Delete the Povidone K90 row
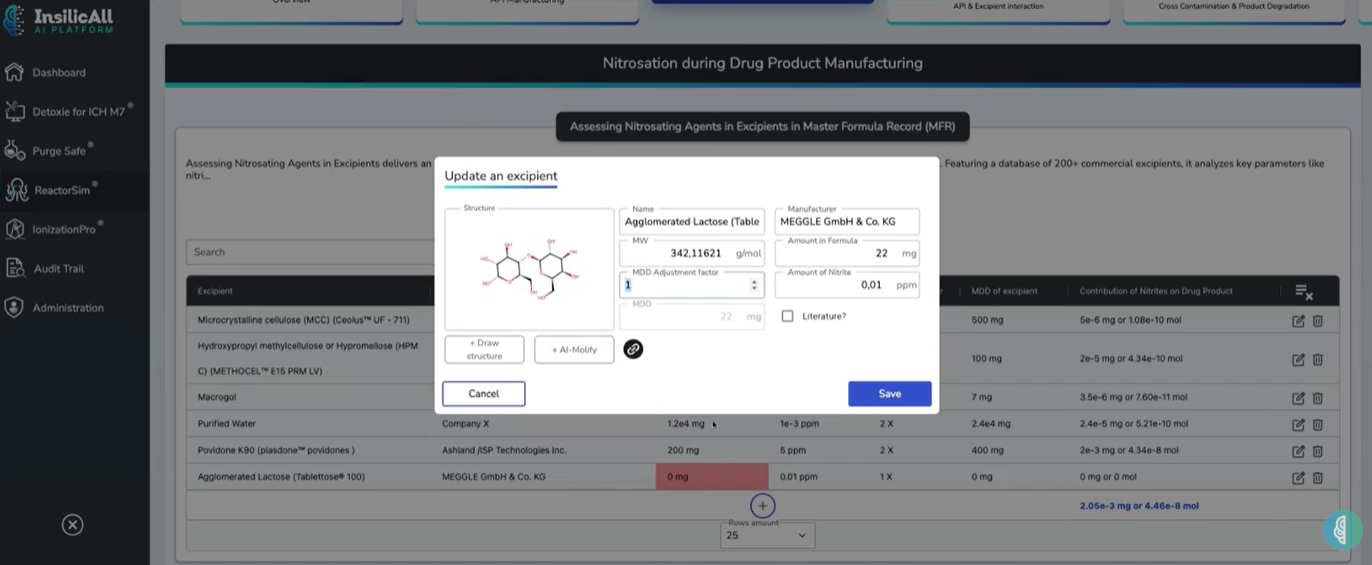 click(1317, 451)
